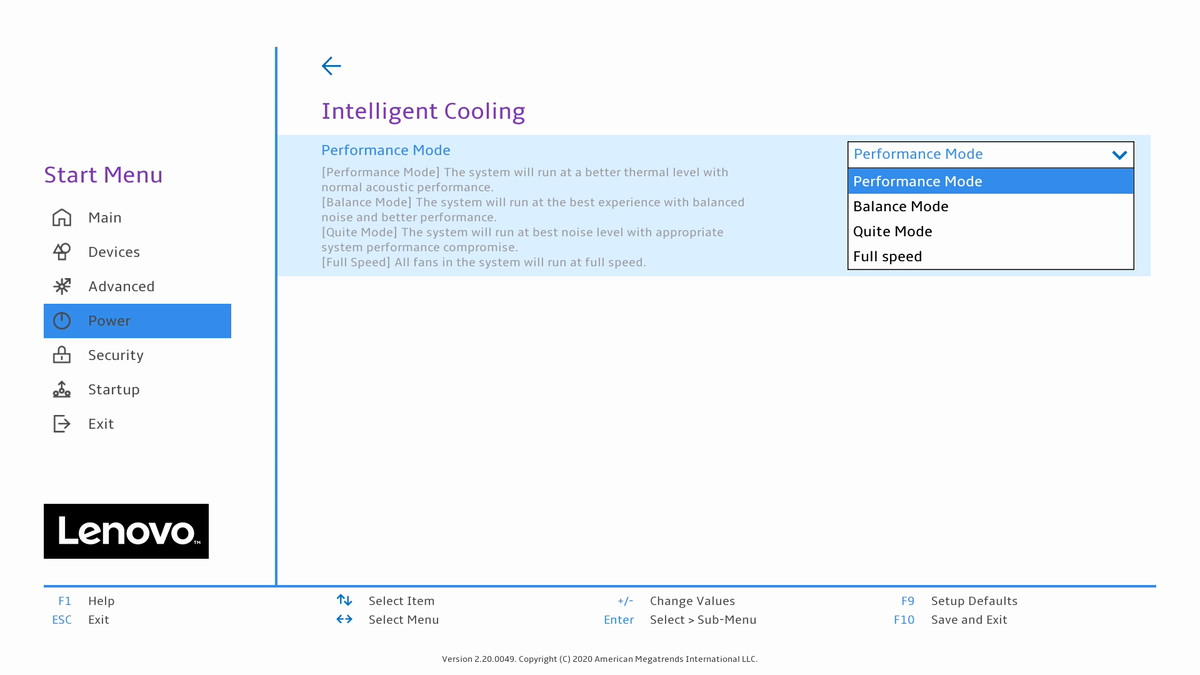The width and height of the screenshot is (1200, 675).
Task: Choose Balance Mode option
Action: [x=991, y=206]
